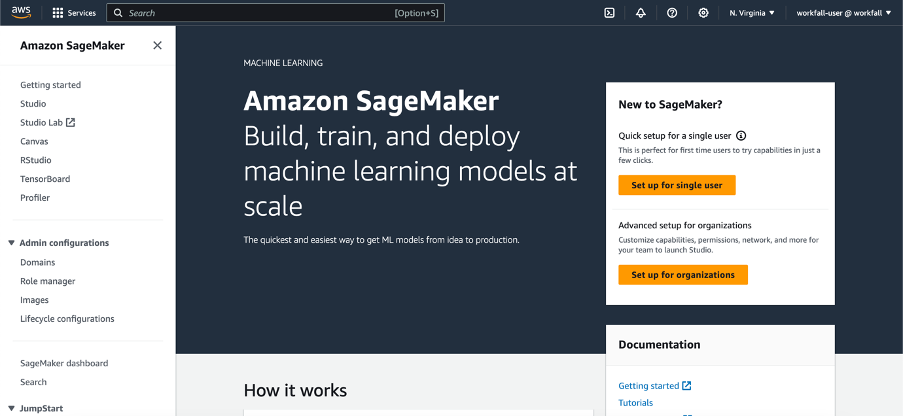Open Images under Admin configurations
This screenshot has height=416, width=904.
pos(35,300)
